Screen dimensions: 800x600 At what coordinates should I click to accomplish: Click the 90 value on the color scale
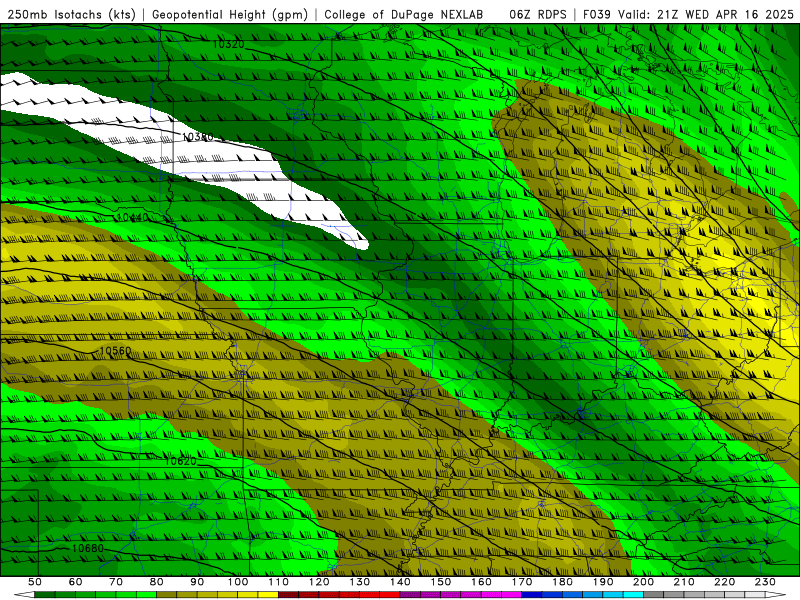[x=197, y=582]
